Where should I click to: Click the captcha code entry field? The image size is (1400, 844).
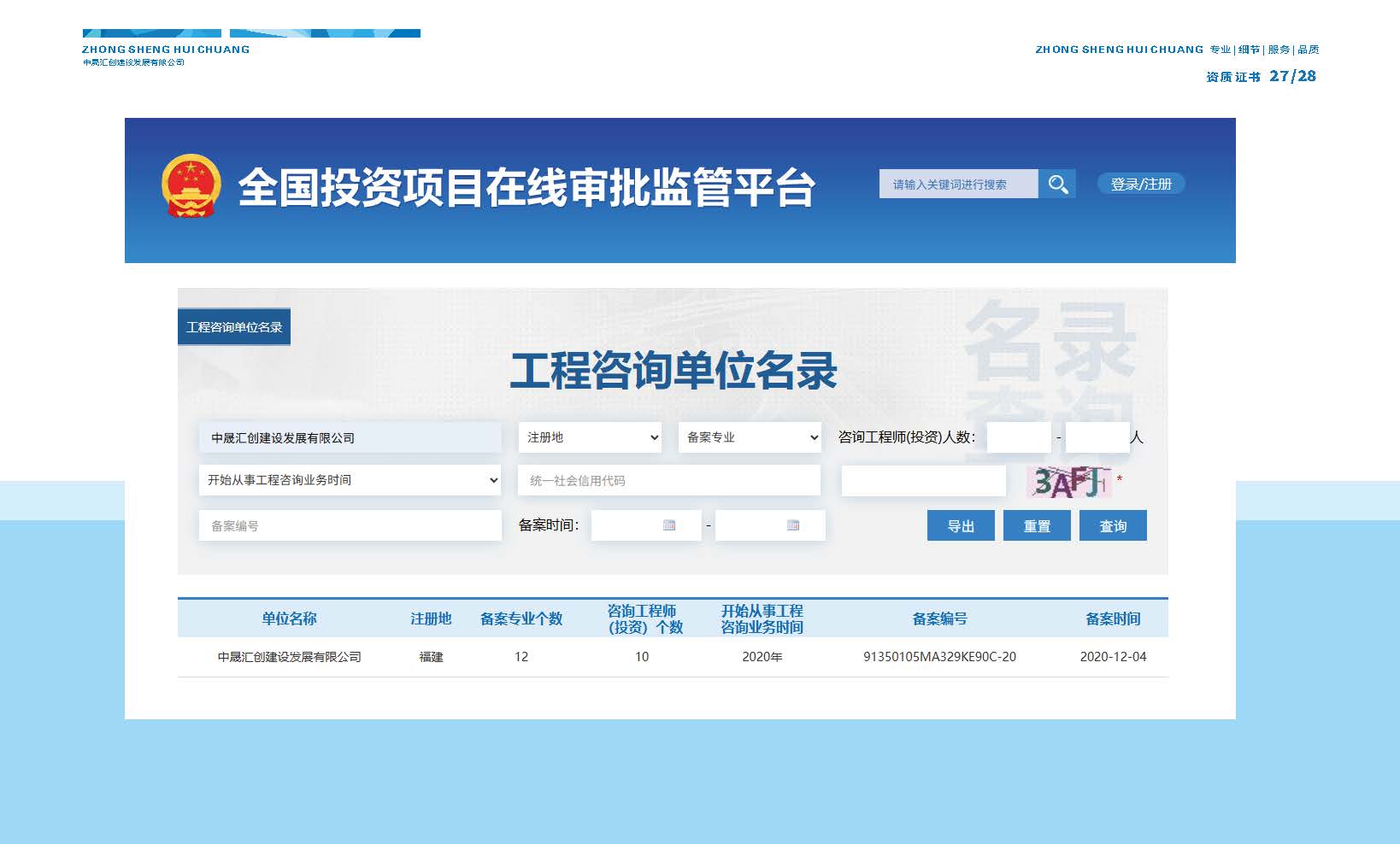click(x=923, y=481)
